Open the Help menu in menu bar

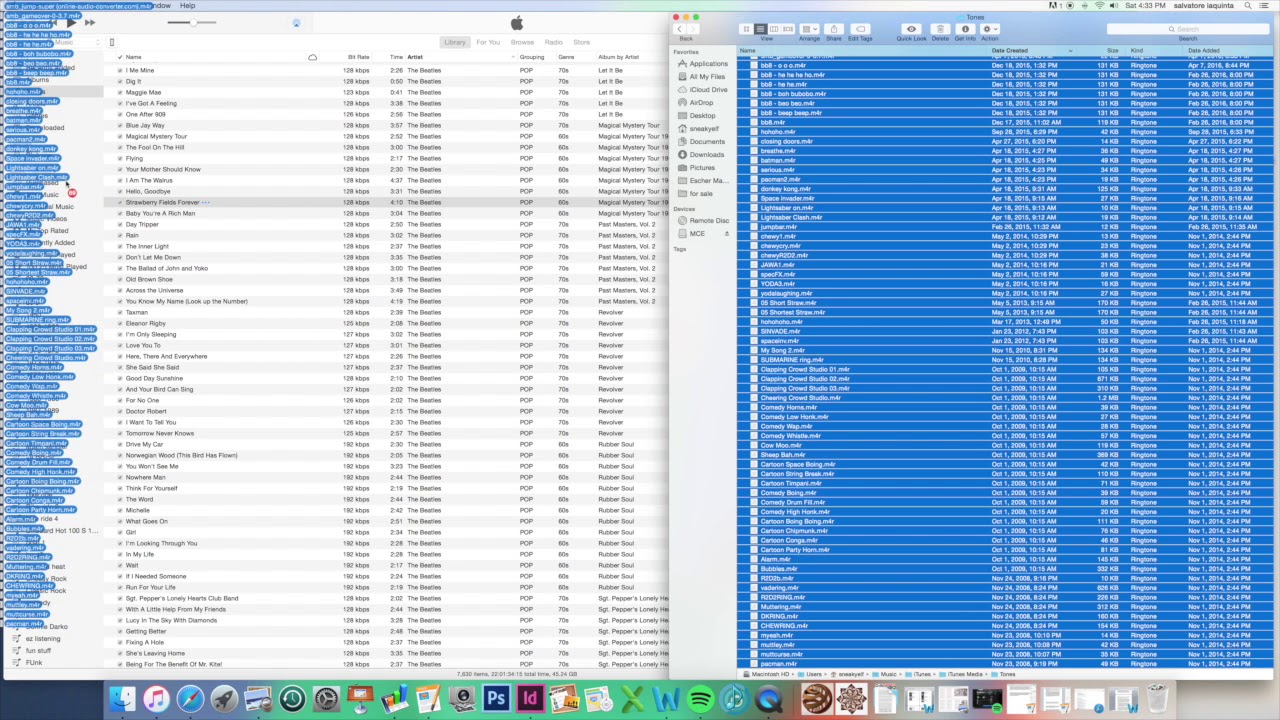187,6
